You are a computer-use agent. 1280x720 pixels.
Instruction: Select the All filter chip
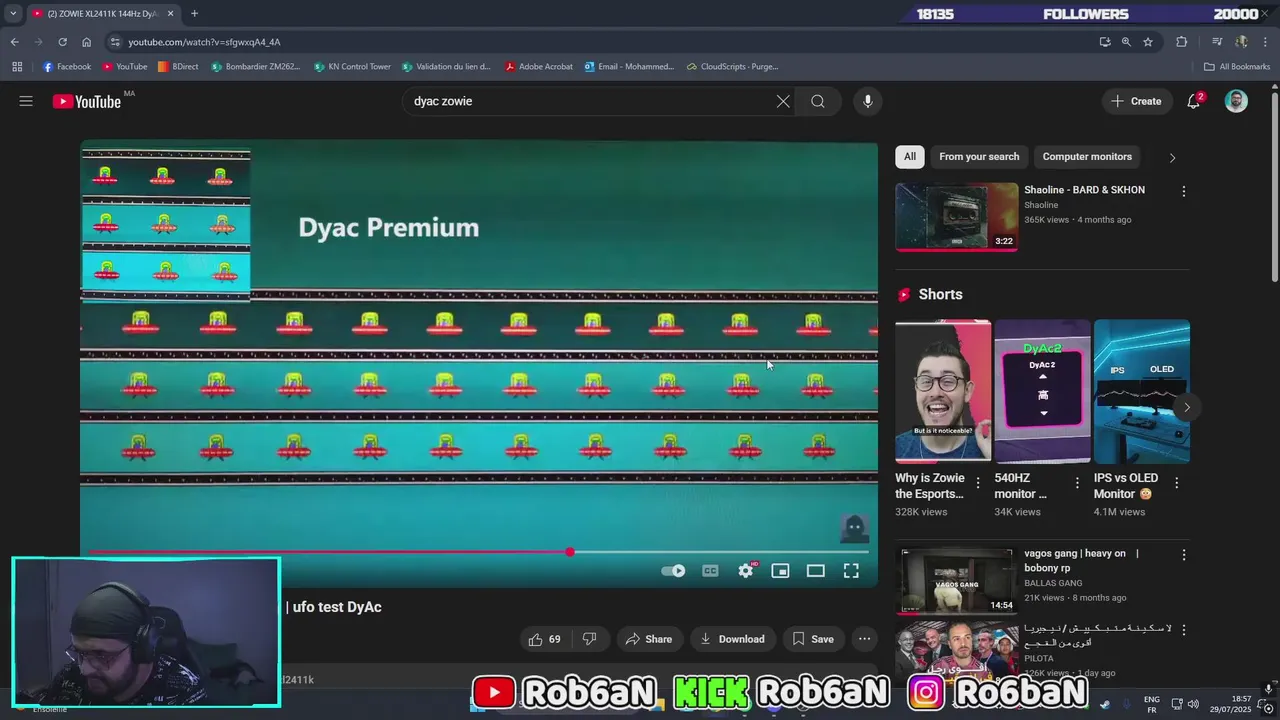click(910, 156)
